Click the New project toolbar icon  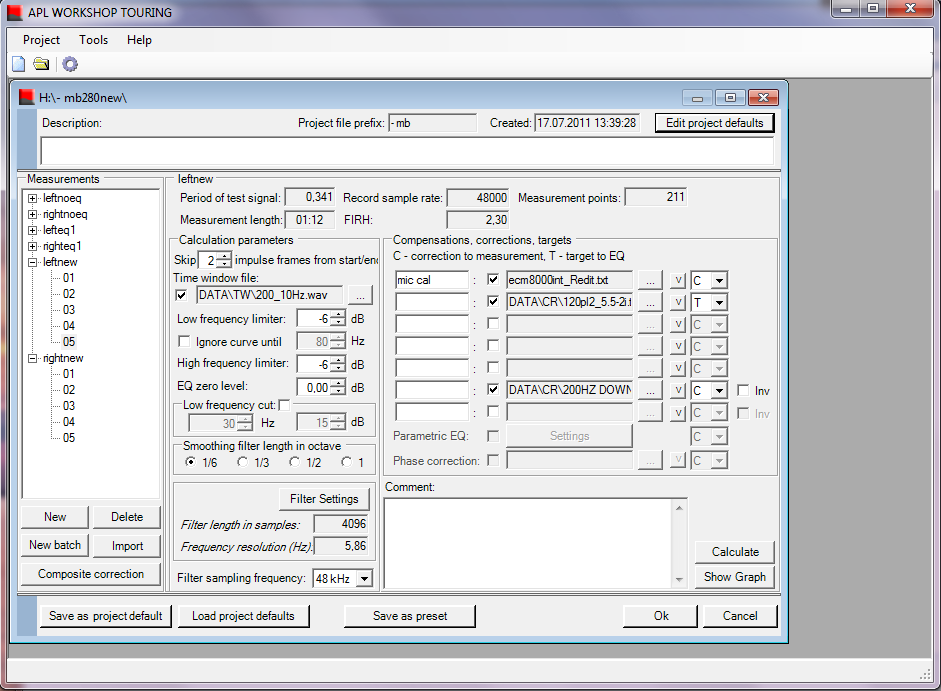click(x=18, y=64)
